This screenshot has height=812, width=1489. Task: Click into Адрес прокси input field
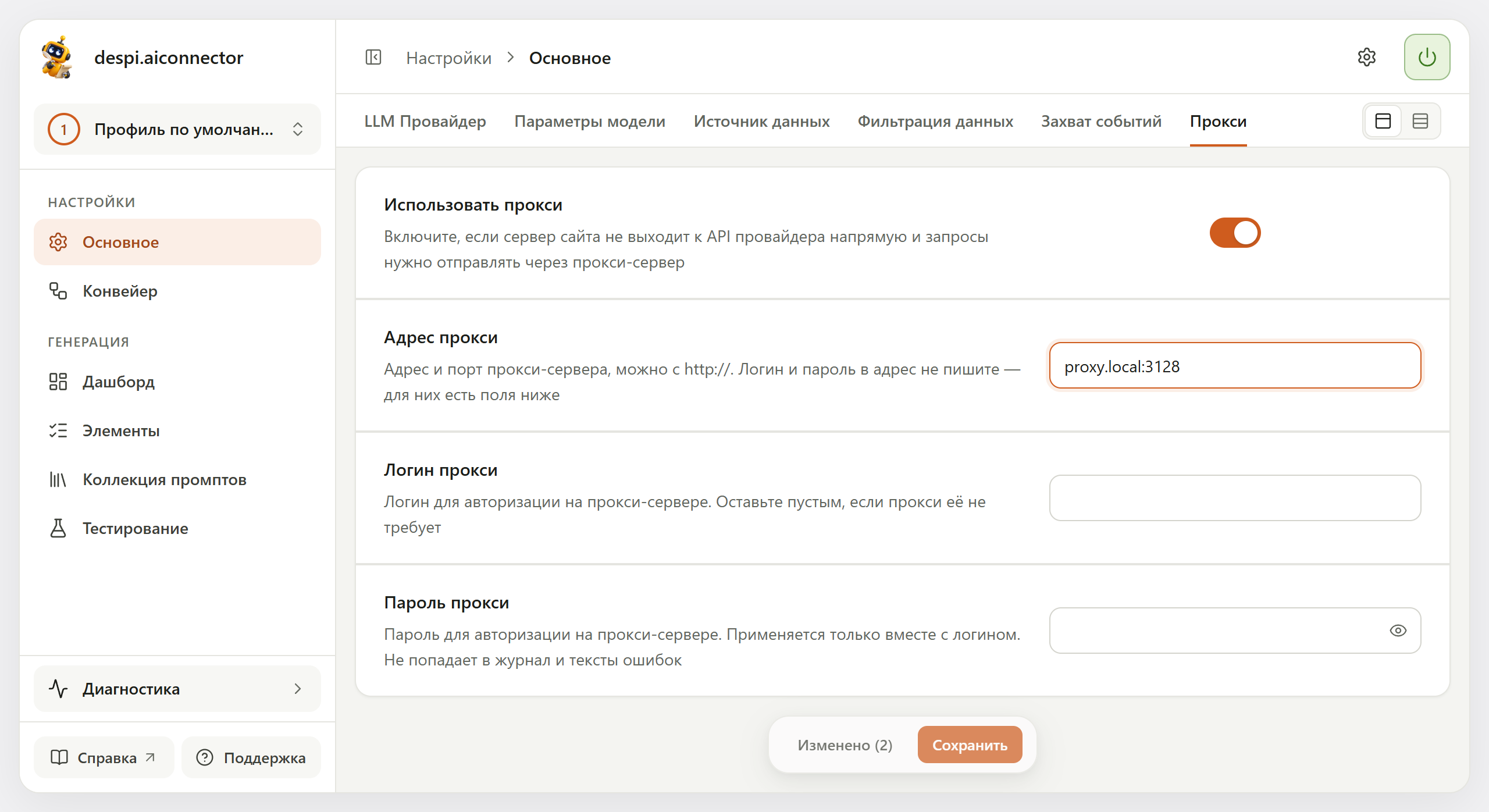click(x=1235, y=365)
